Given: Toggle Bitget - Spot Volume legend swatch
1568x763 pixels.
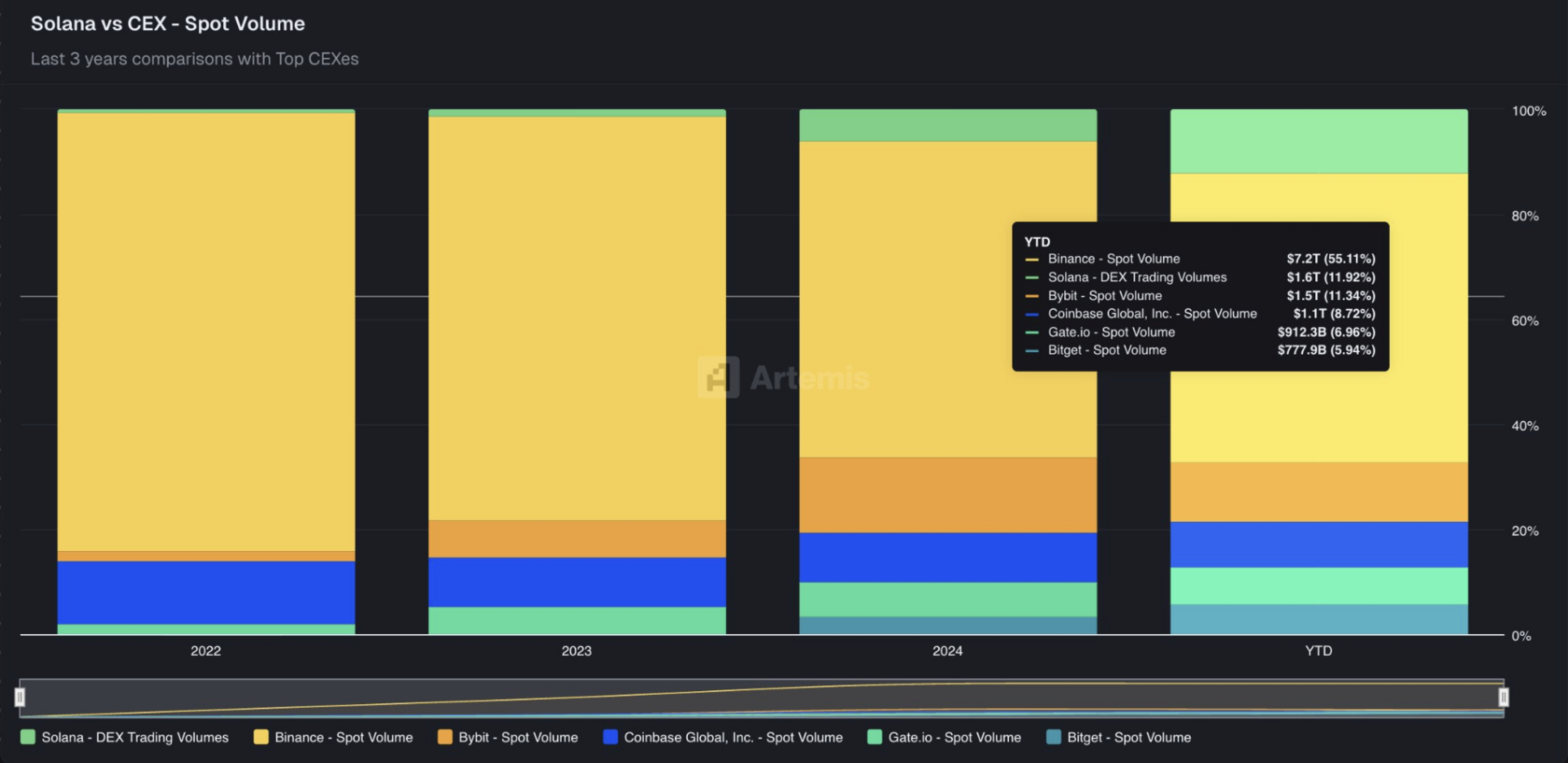Looking at the screenshot, I should coord(1054,737).
